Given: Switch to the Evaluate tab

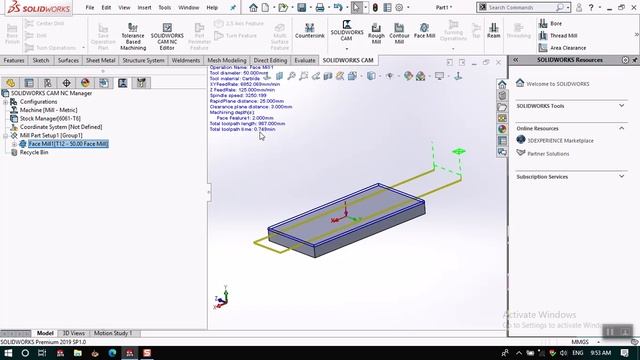Looking at the screenshot, I should [305, 60].
